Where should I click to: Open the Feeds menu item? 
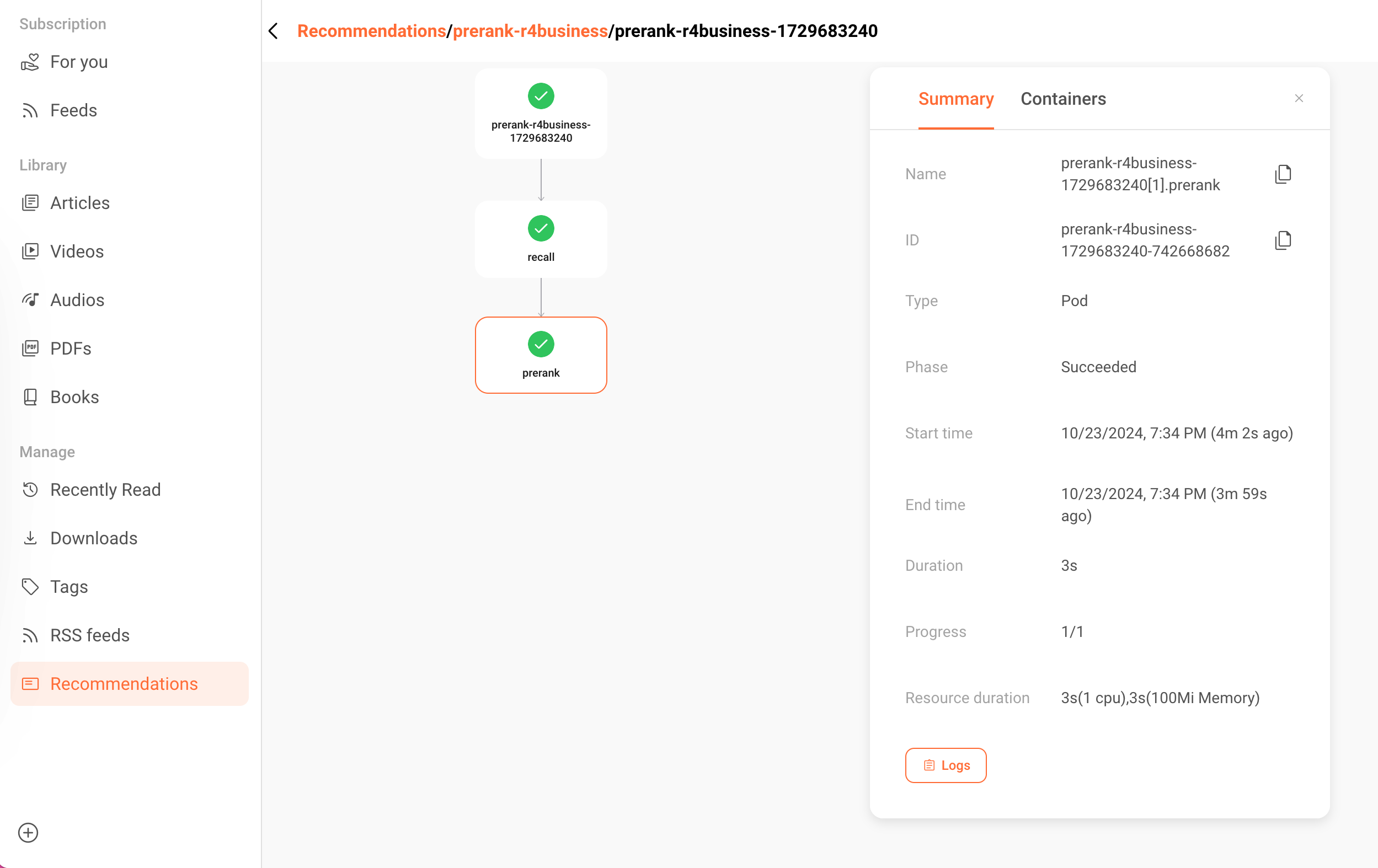pyautogui.click(x=129, y=110)
